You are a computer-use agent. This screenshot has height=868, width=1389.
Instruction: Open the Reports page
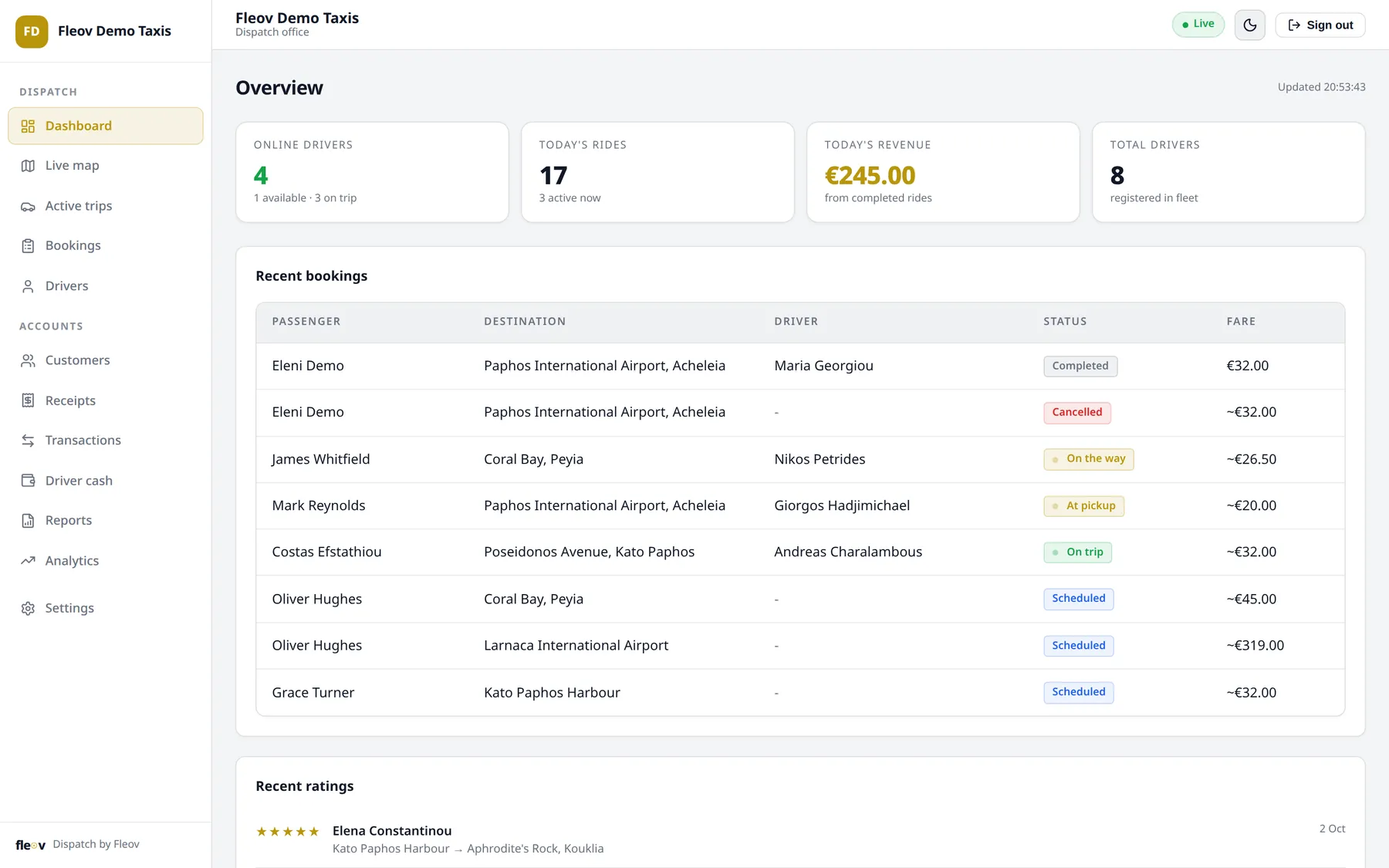tap(106, 521)
